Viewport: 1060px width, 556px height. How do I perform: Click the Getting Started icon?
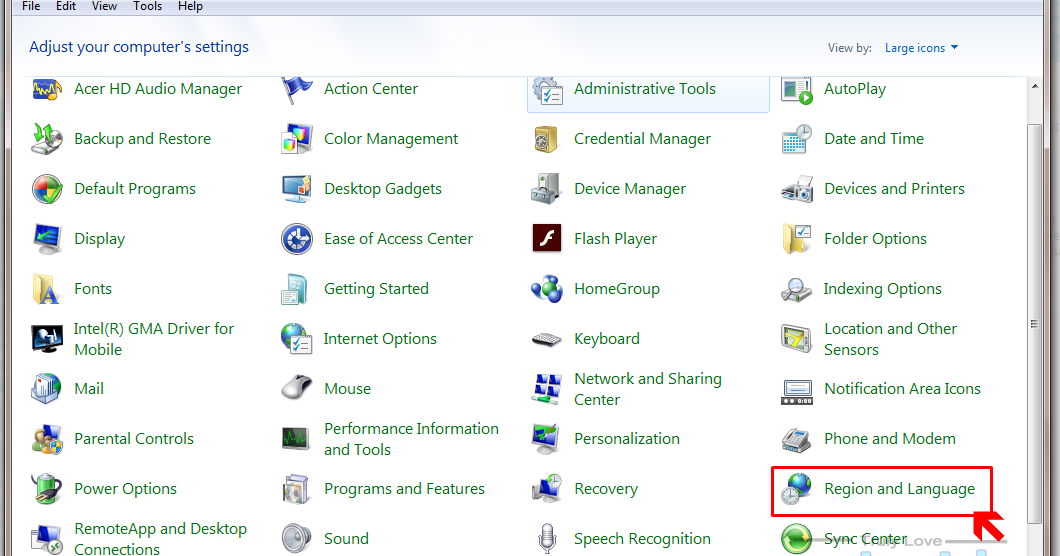(295, 289)
